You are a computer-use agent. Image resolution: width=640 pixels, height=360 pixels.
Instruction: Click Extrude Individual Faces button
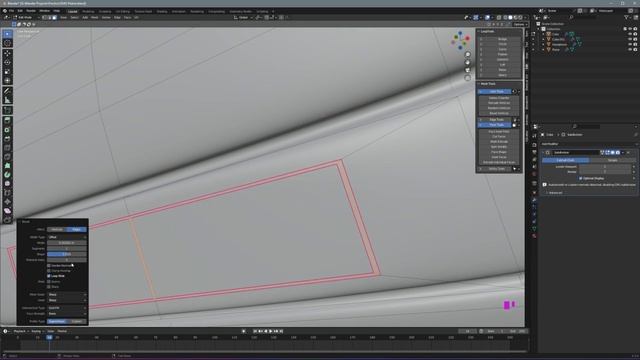pyautogui.click(x=499, y=162)
